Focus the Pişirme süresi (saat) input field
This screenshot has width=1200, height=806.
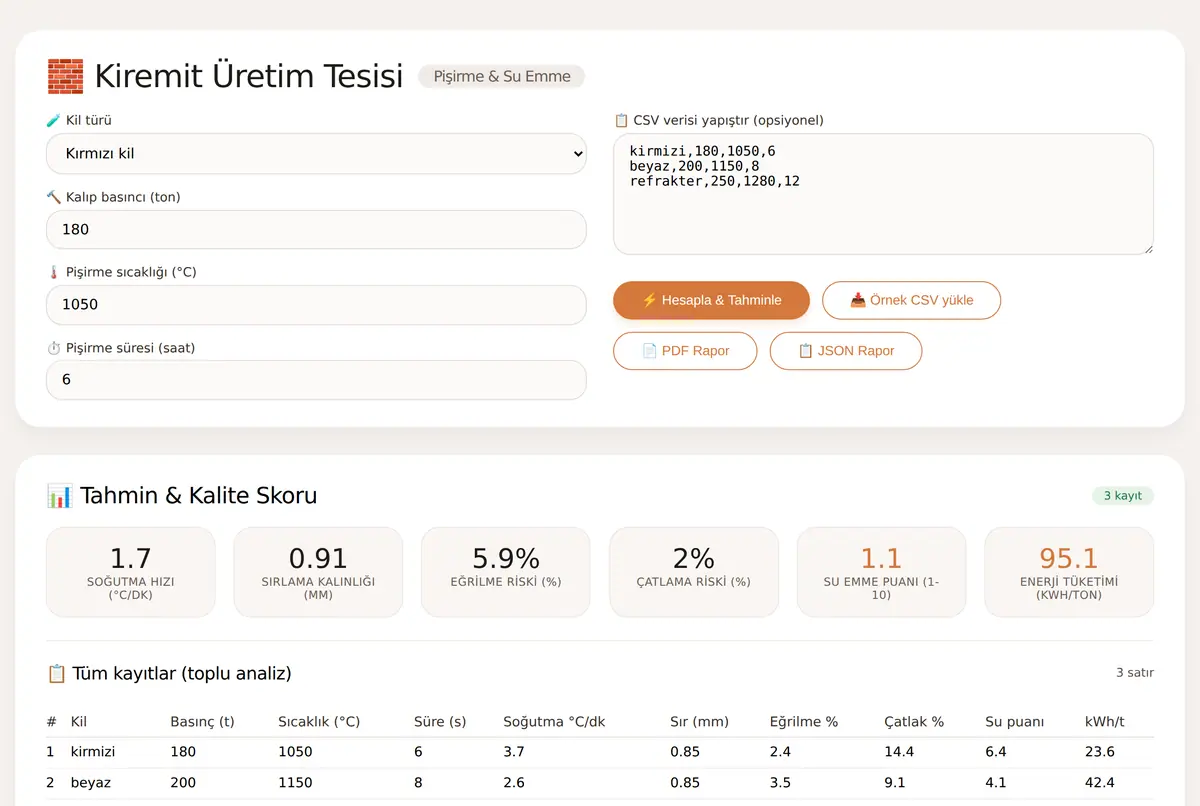click(316, 380)
